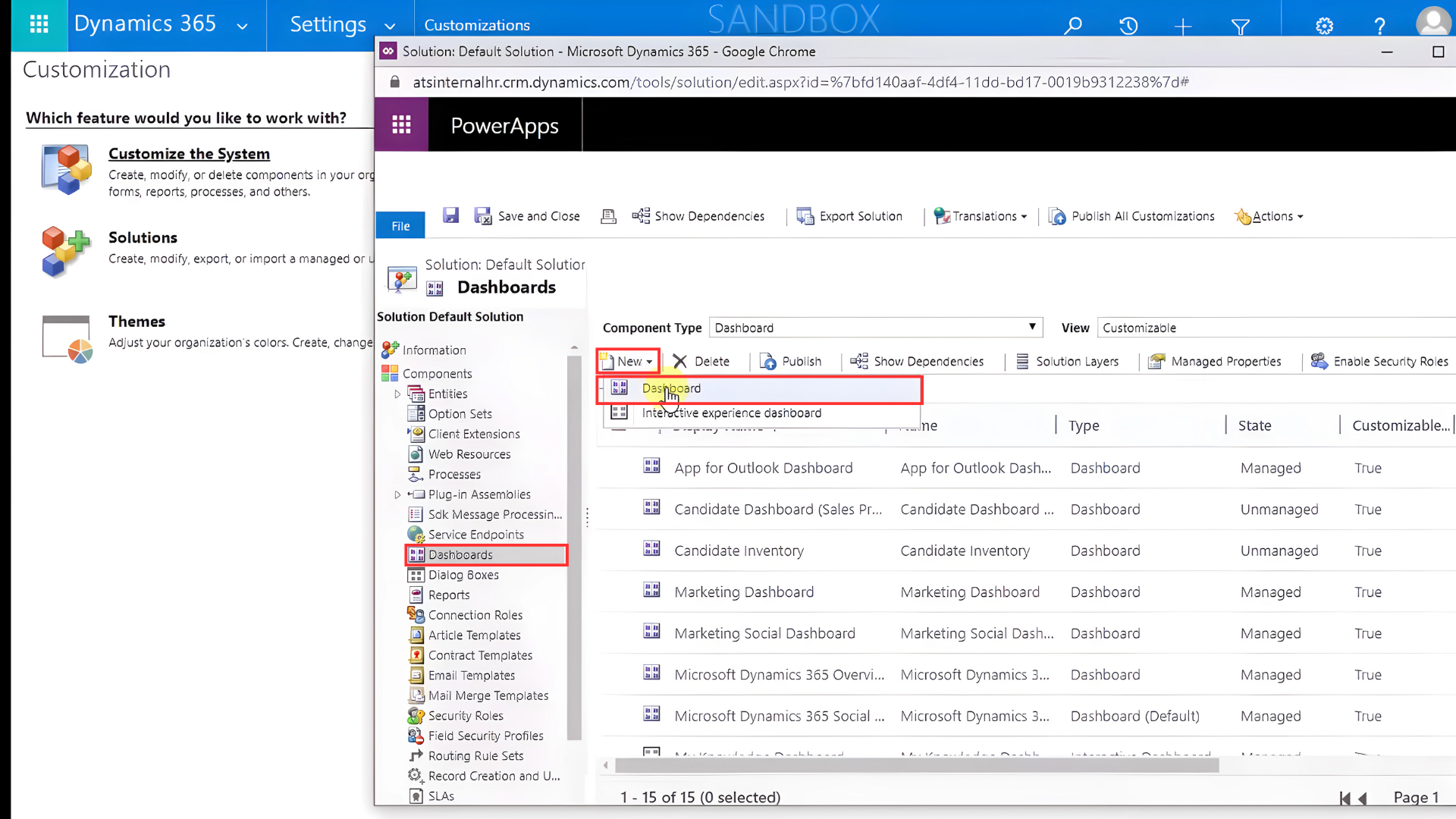Open the File tab
1456x819 pixels.
click(x=400, y=226)
